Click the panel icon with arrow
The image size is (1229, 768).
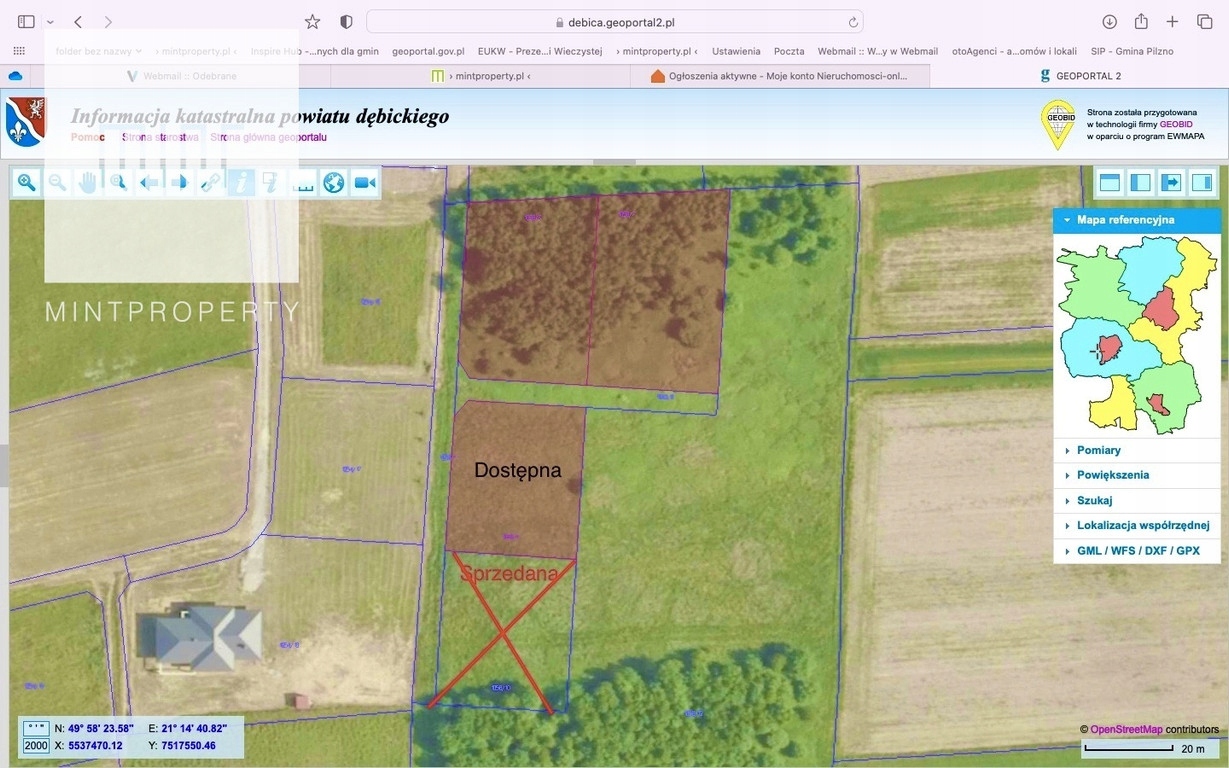click(x=1171, y=182)
